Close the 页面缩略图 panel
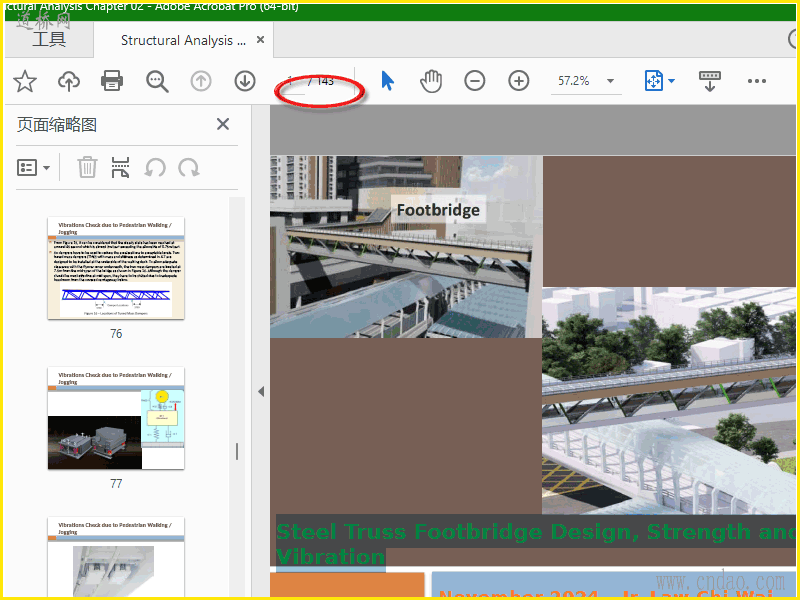The image size is (800, 600). [x=223, y=124]
